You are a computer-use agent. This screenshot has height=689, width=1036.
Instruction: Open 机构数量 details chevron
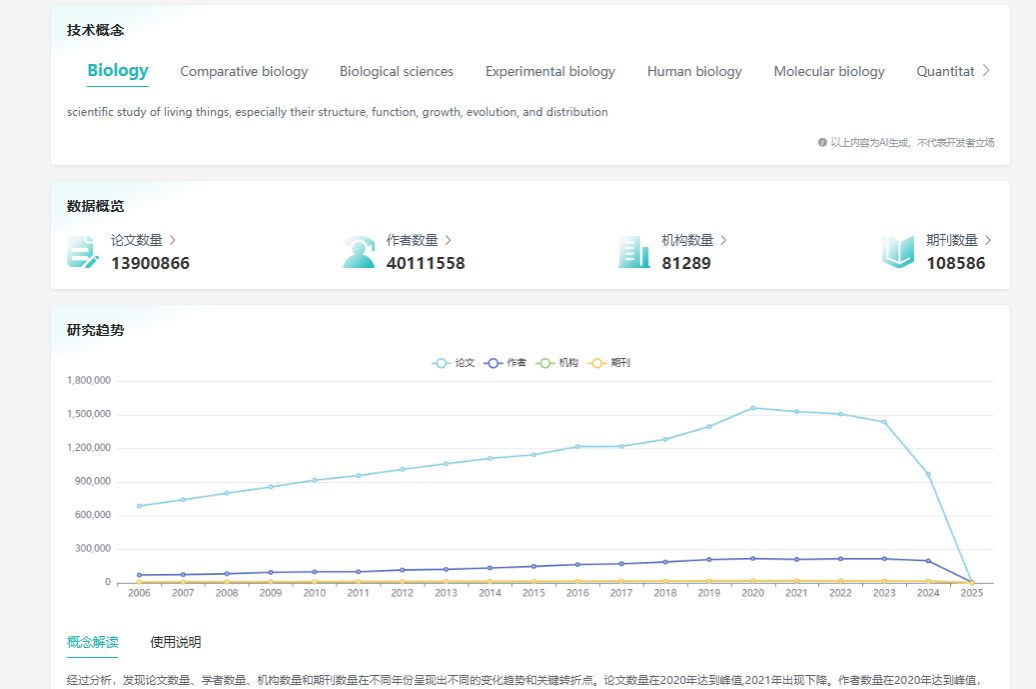[x=723, y=240]
